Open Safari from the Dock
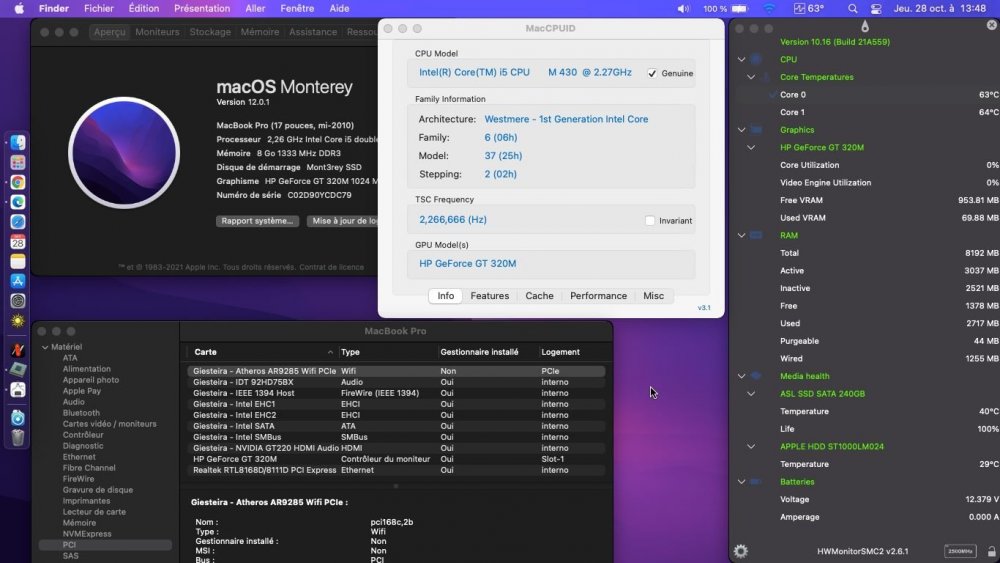 tap(18, 222)
